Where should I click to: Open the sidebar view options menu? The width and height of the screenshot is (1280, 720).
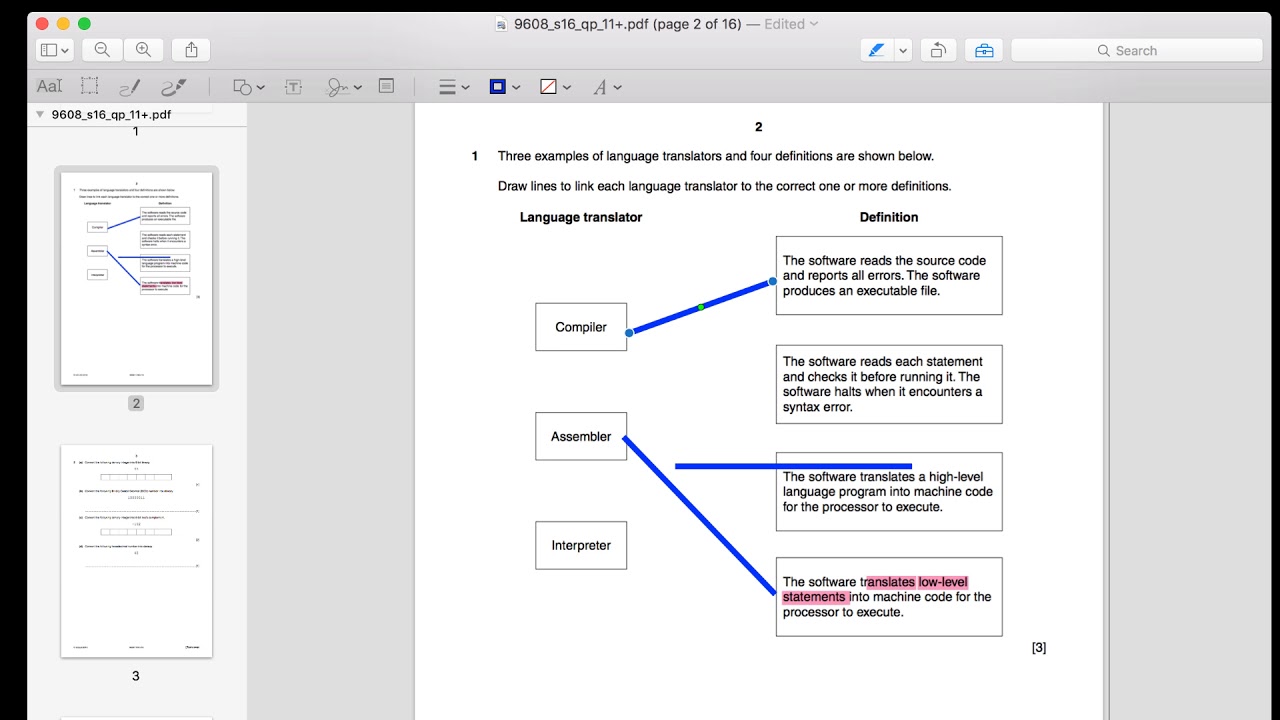coord(54,50)
